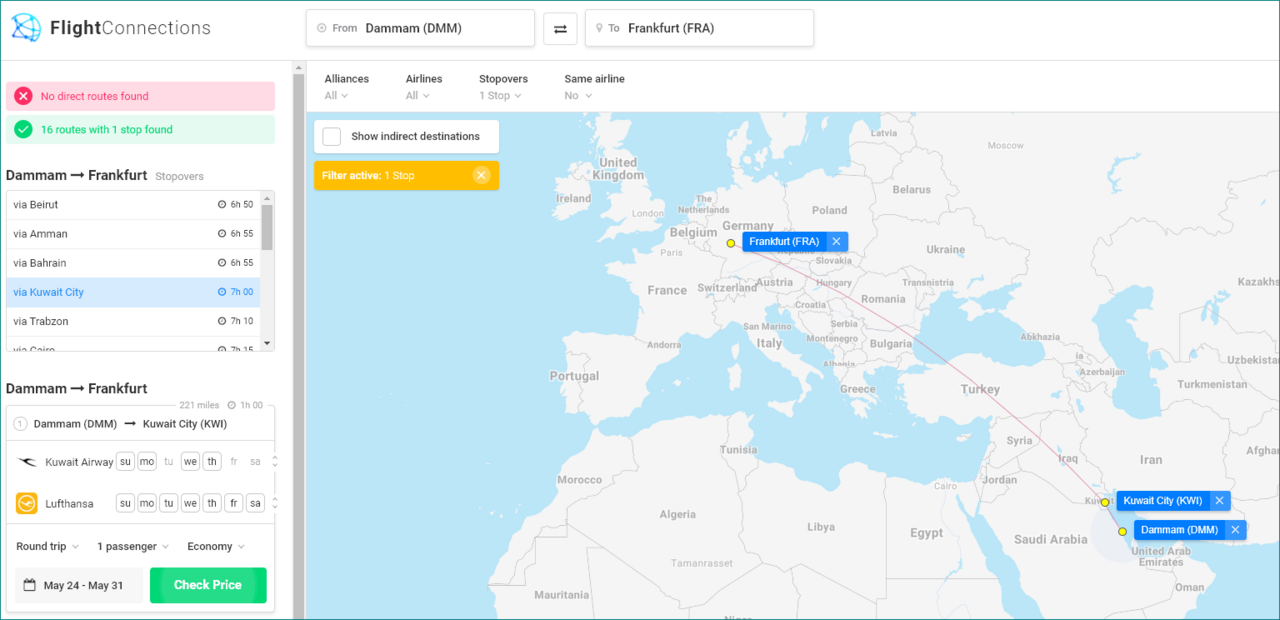Image resolution: width=1280 pixels, height=620 pixels.
Task: Click the Dammam yellow map dot
Action: tap(1122, 531)
